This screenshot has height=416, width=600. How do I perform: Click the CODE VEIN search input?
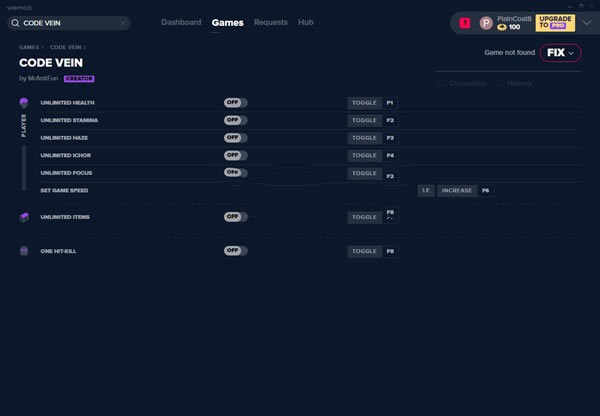click(x=69, y=23)
